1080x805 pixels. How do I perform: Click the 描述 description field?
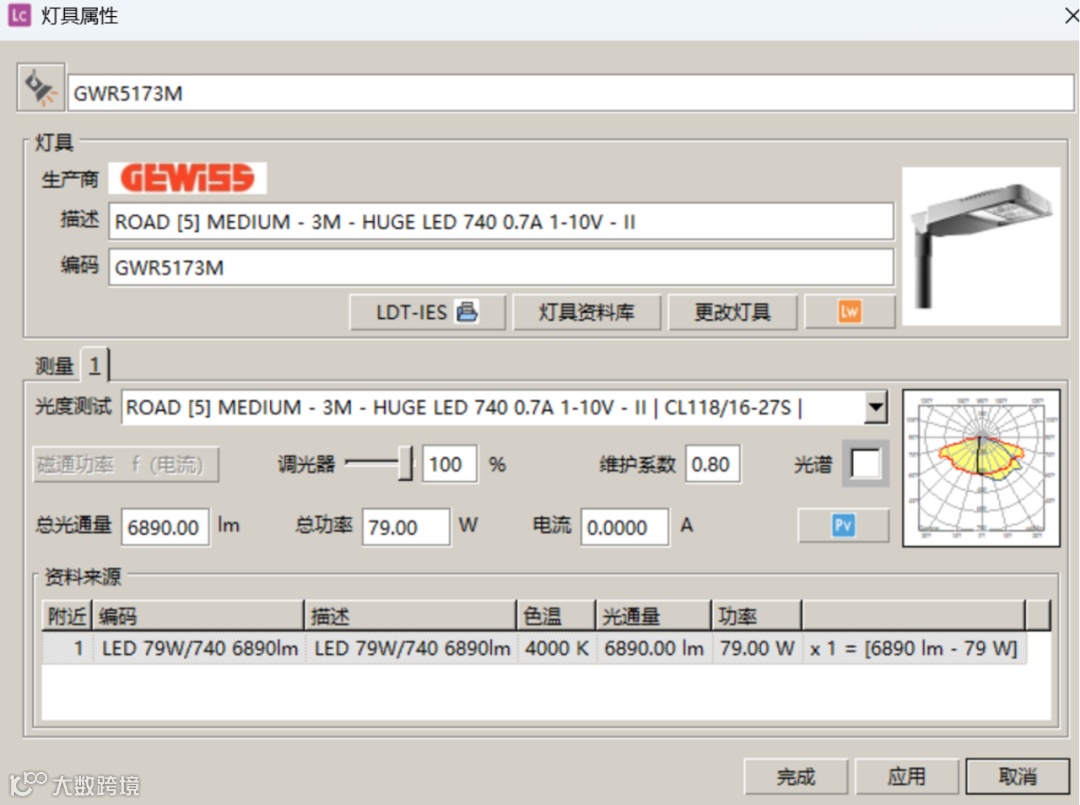coord(501,222)
